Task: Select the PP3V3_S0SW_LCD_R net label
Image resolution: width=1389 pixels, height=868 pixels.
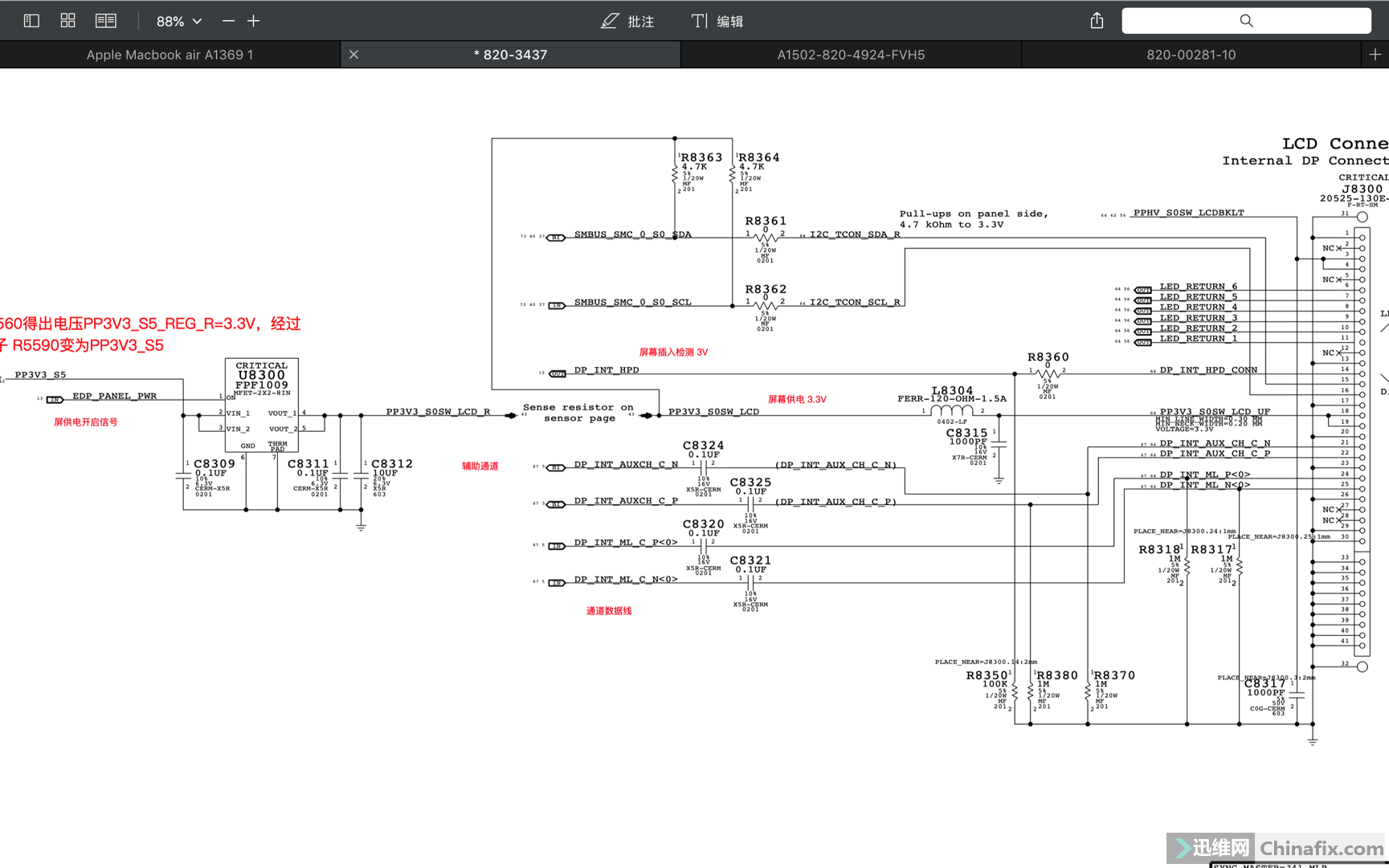Action: point(438,412)
